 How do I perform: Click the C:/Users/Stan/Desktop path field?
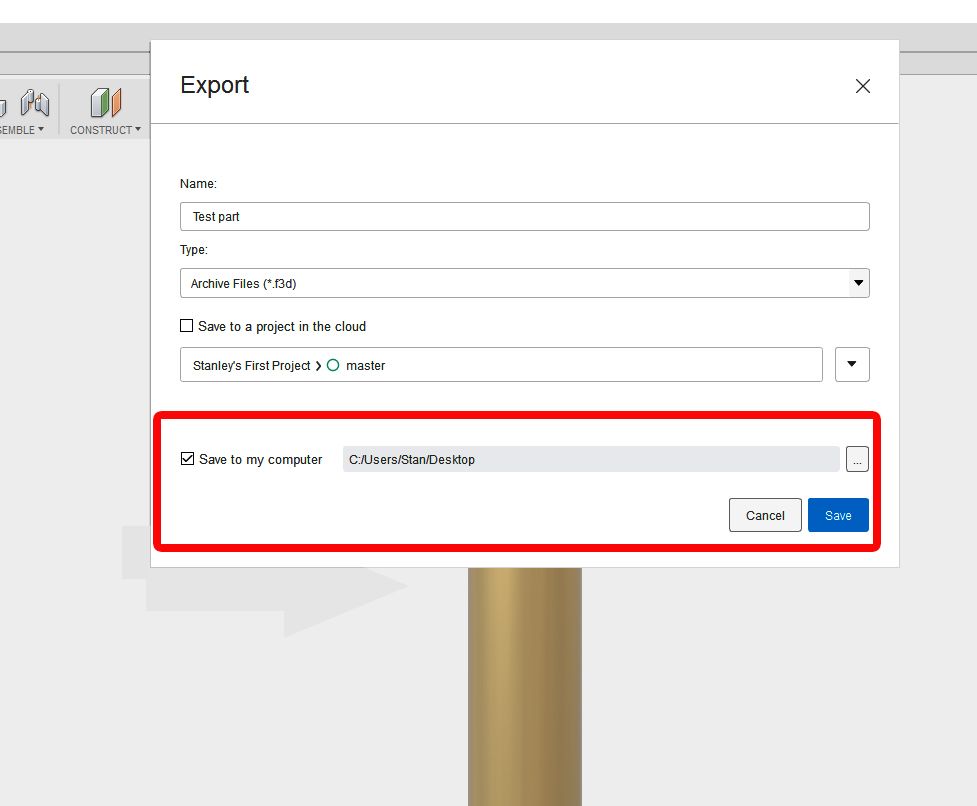coord(590,459)
